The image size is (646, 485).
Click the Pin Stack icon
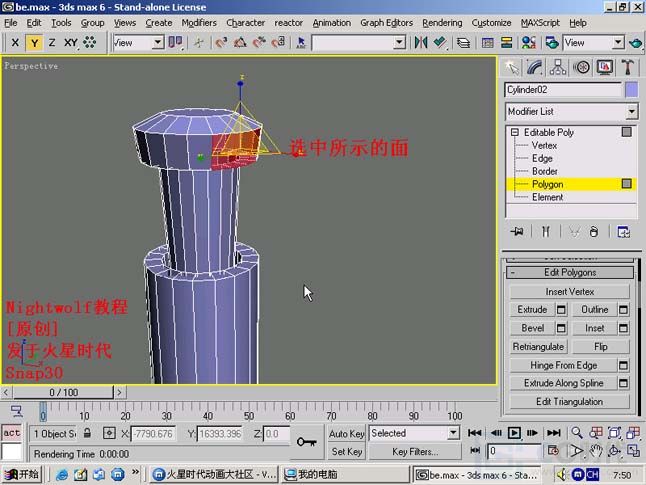(x=517, y=232)
